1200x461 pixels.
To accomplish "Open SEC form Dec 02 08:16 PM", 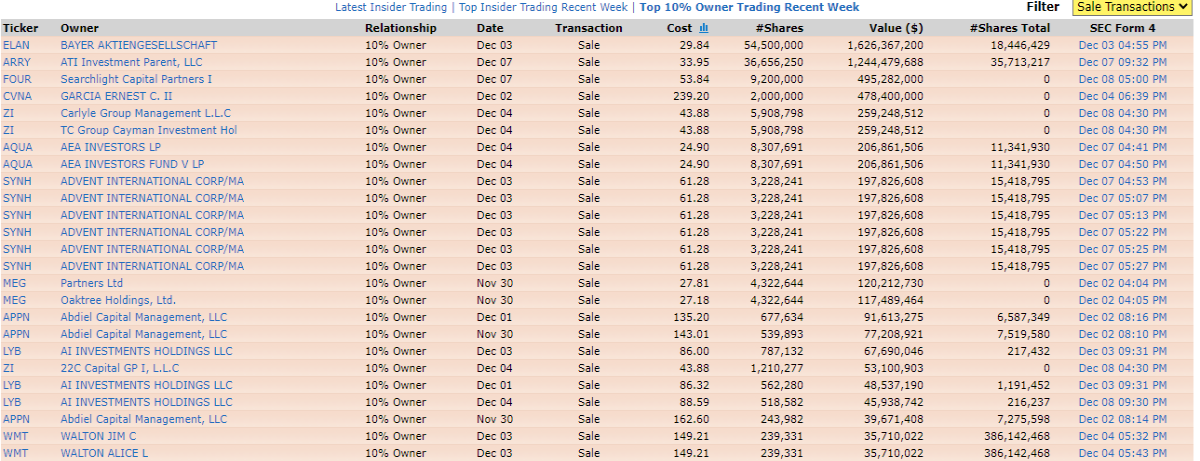I will 1122,317.
